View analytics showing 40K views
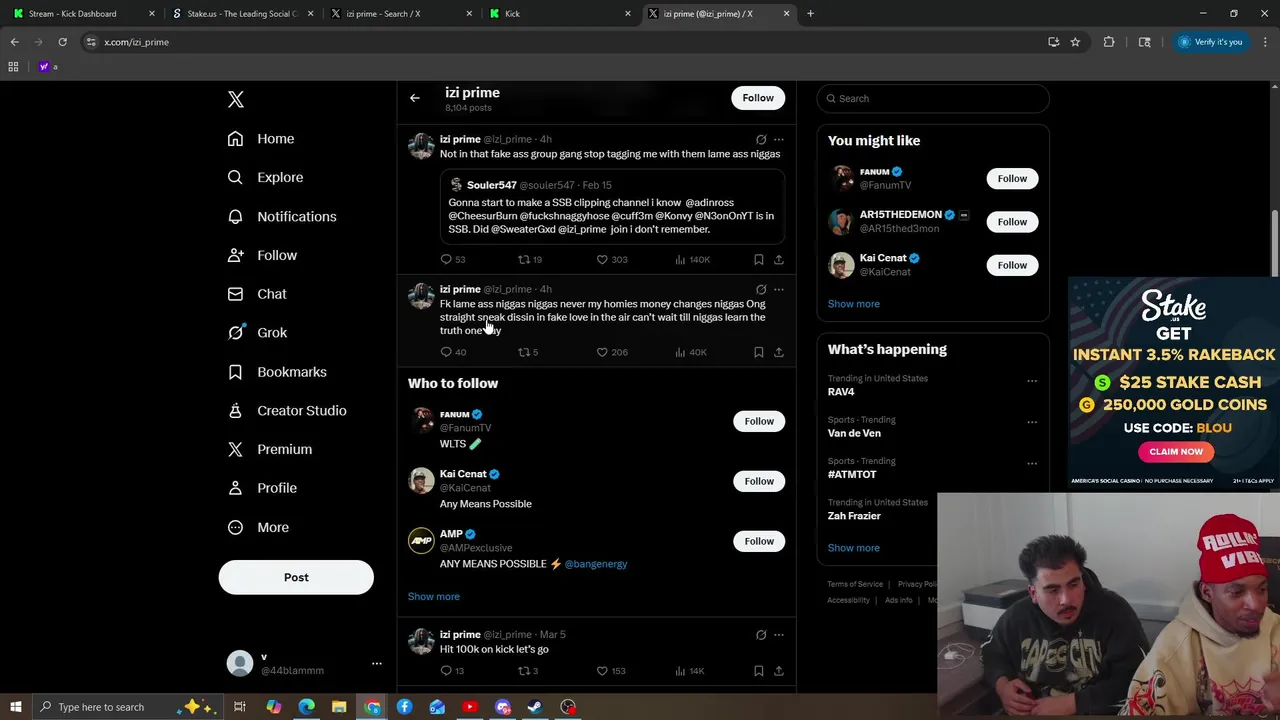 pos(691,352)
